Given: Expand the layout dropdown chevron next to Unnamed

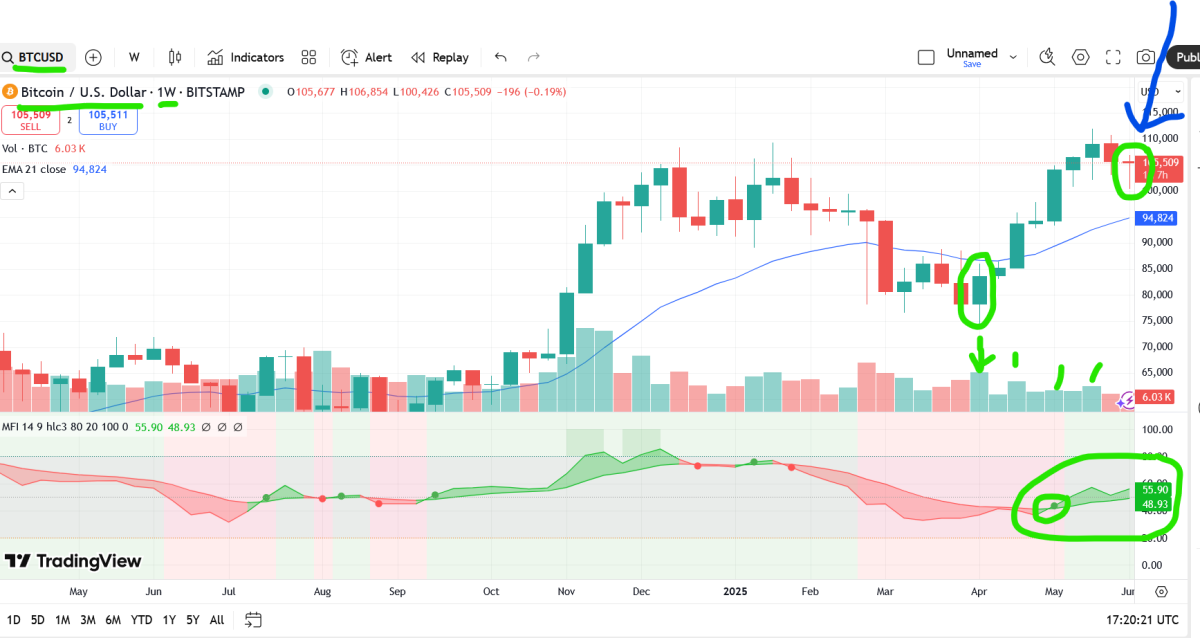Looking at the screenshot, I should pos(1013,57).
